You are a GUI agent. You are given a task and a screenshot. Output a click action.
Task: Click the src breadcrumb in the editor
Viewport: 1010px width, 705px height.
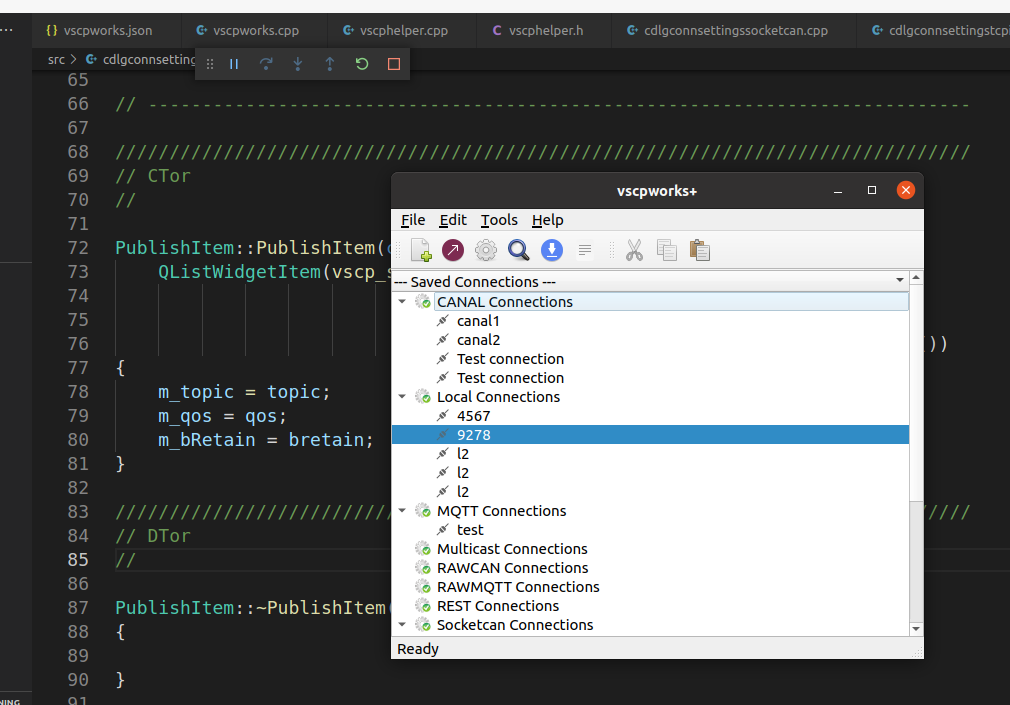click(56, 59)
